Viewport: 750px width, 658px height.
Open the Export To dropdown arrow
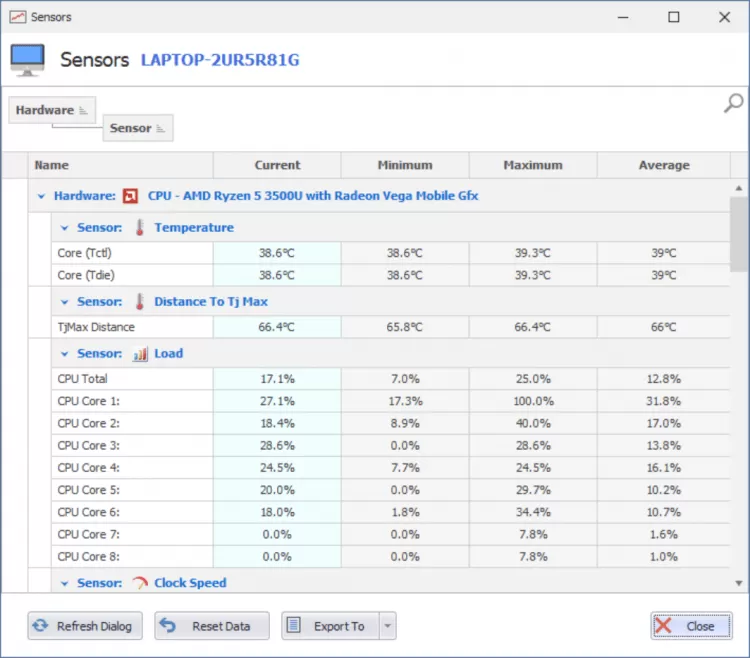click(x=388, y=627)
